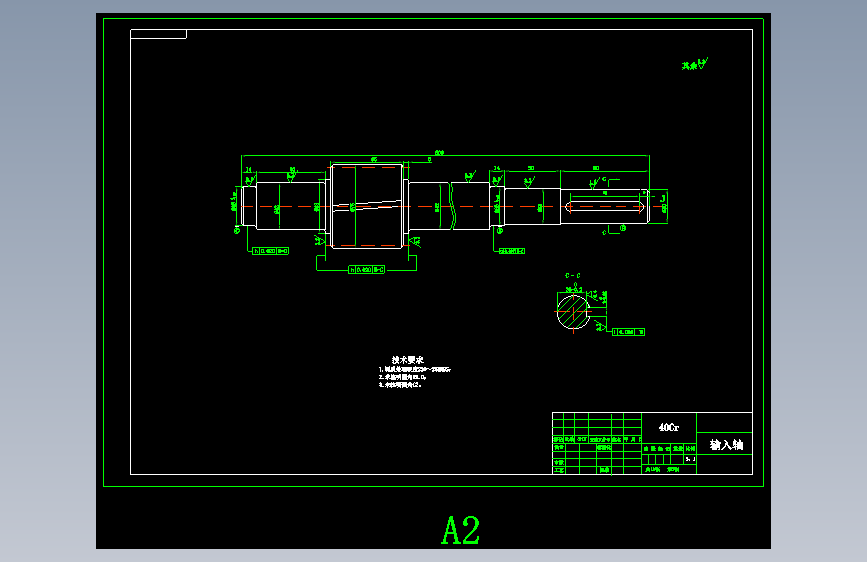The height and width of the screenshot is (562, 867).
Task: Click the third technical requirement line
Action: (x=400, y=384)
